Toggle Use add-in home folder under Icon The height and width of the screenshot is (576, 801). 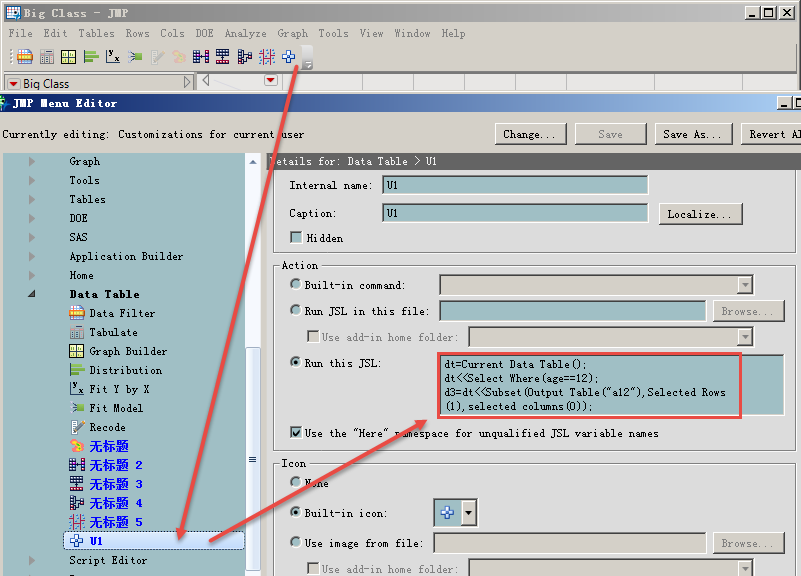[313, 568]
